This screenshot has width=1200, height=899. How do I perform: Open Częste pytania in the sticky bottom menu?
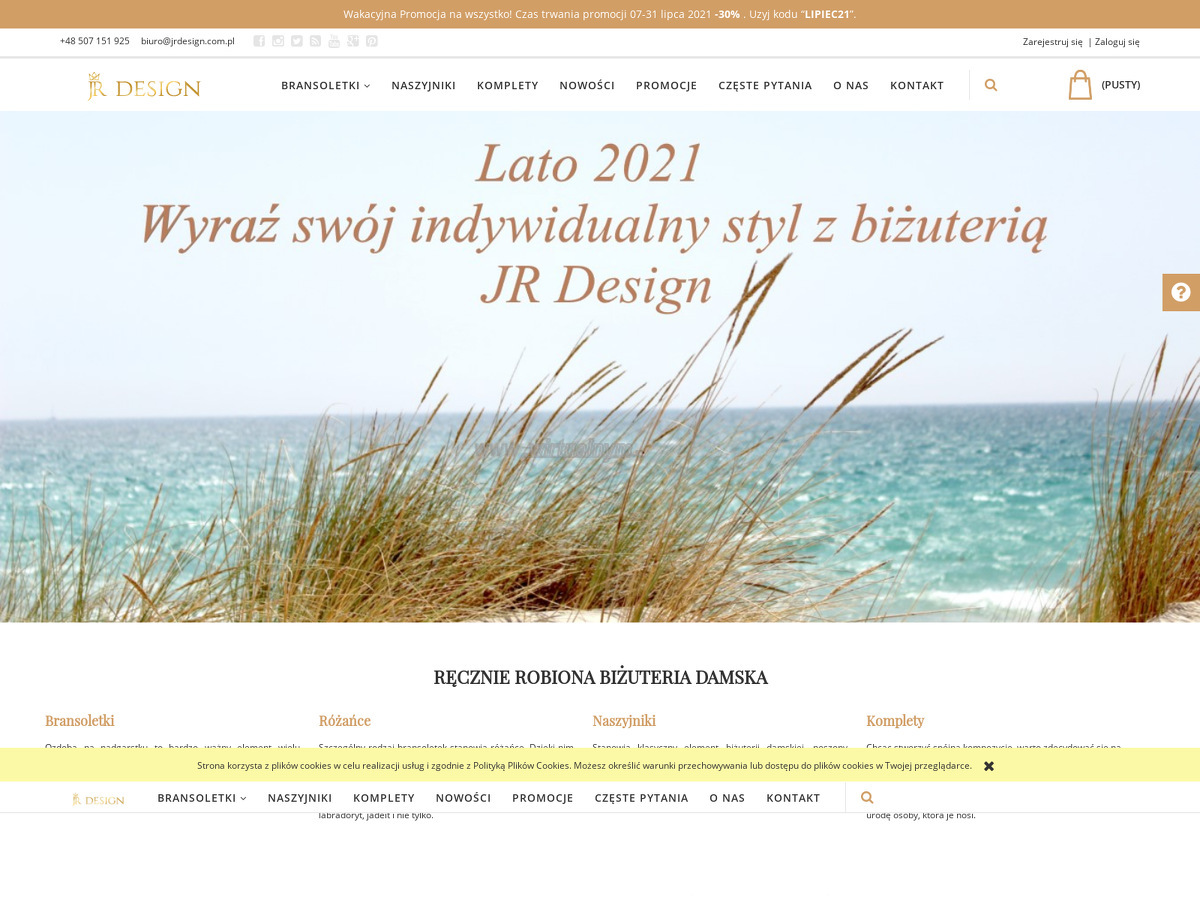tap(642, 798)
